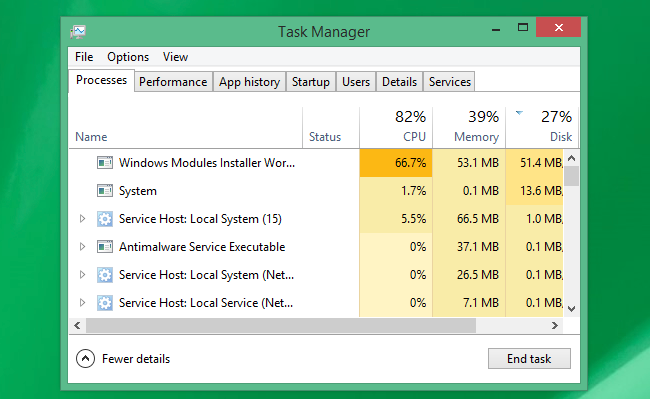Click the horizontal scrollbar thumb
Viewport: 650px width, 399px height.
pos(281,326)
